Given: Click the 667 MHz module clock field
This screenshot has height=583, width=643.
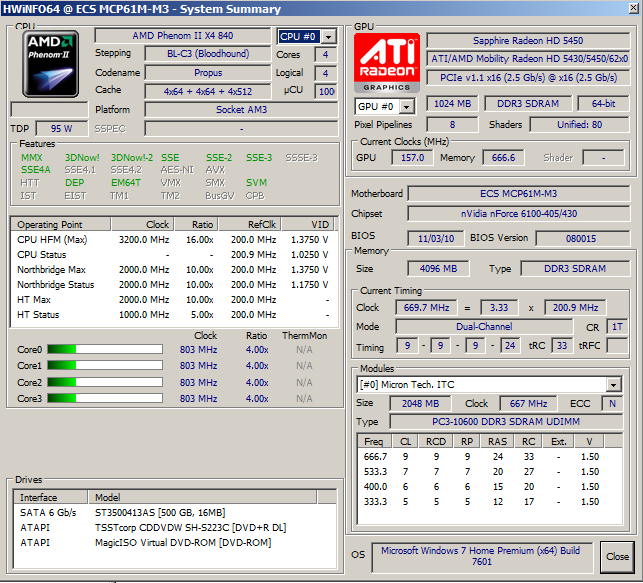Looking at the screenshot, I should click(x=528, y=403).
